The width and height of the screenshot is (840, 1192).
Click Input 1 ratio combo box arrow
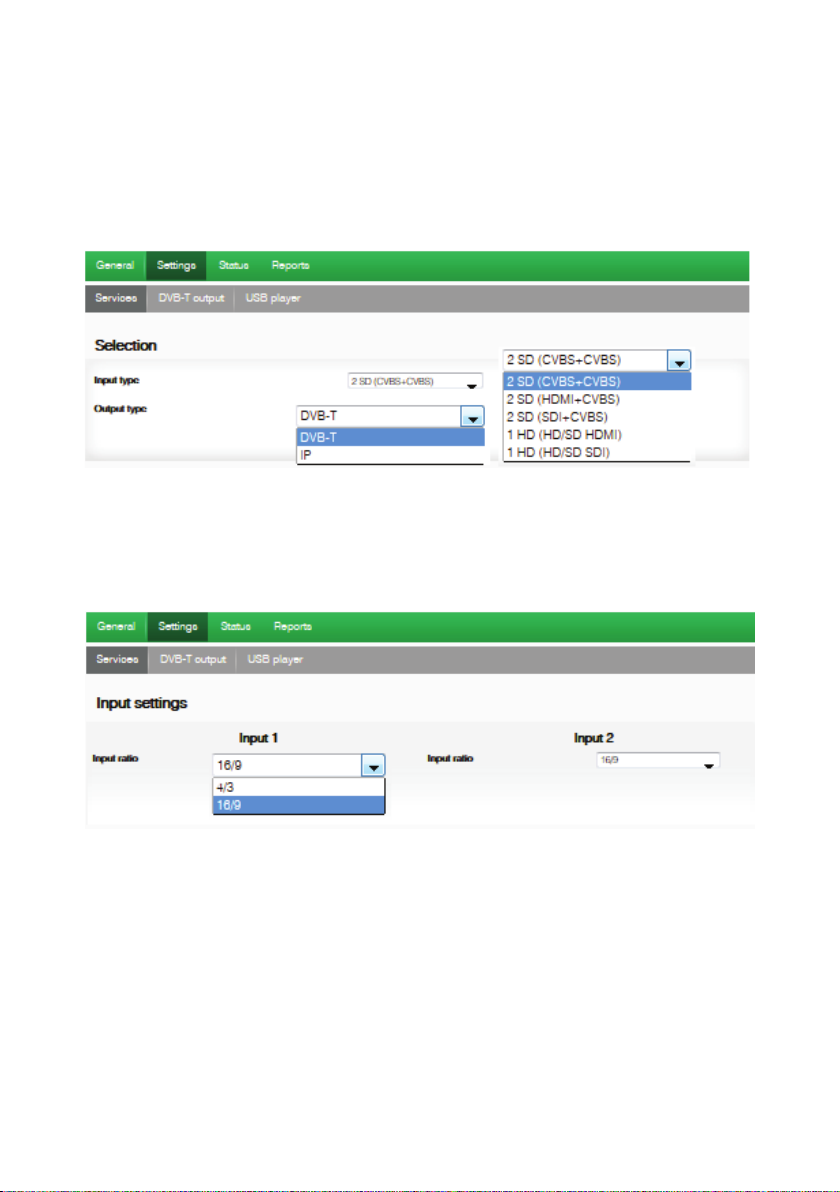click(372, 766)
